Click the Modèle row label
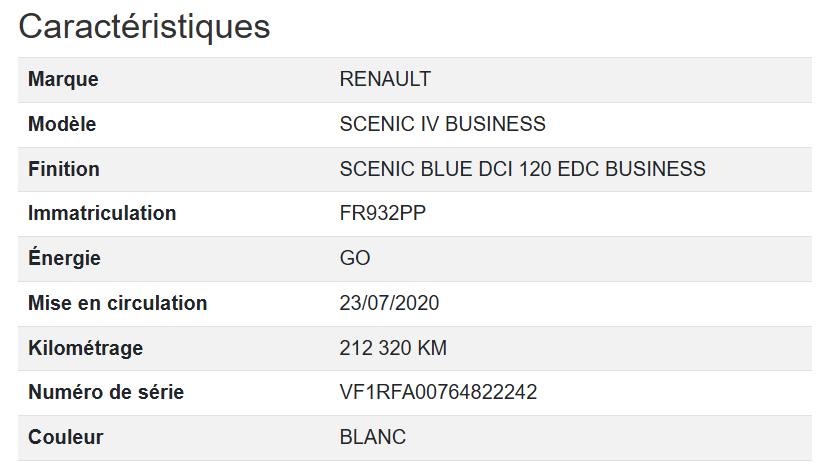 coord(62,125)
